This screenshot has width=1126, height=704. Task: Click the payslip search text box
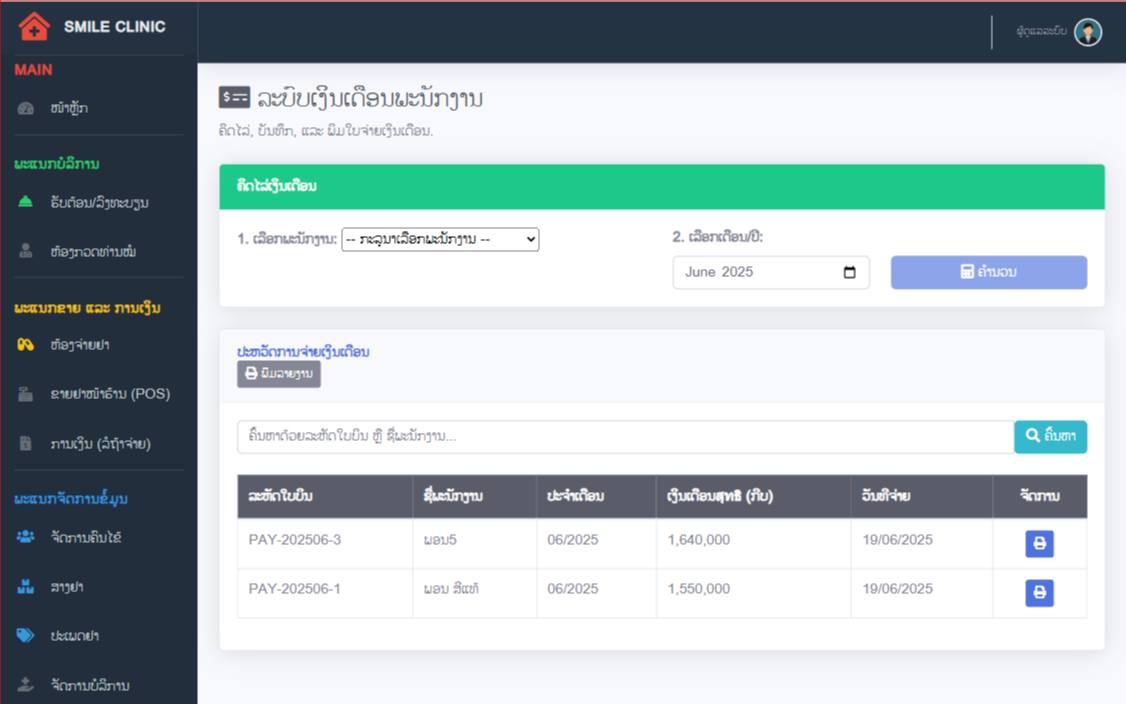point(625,437)
